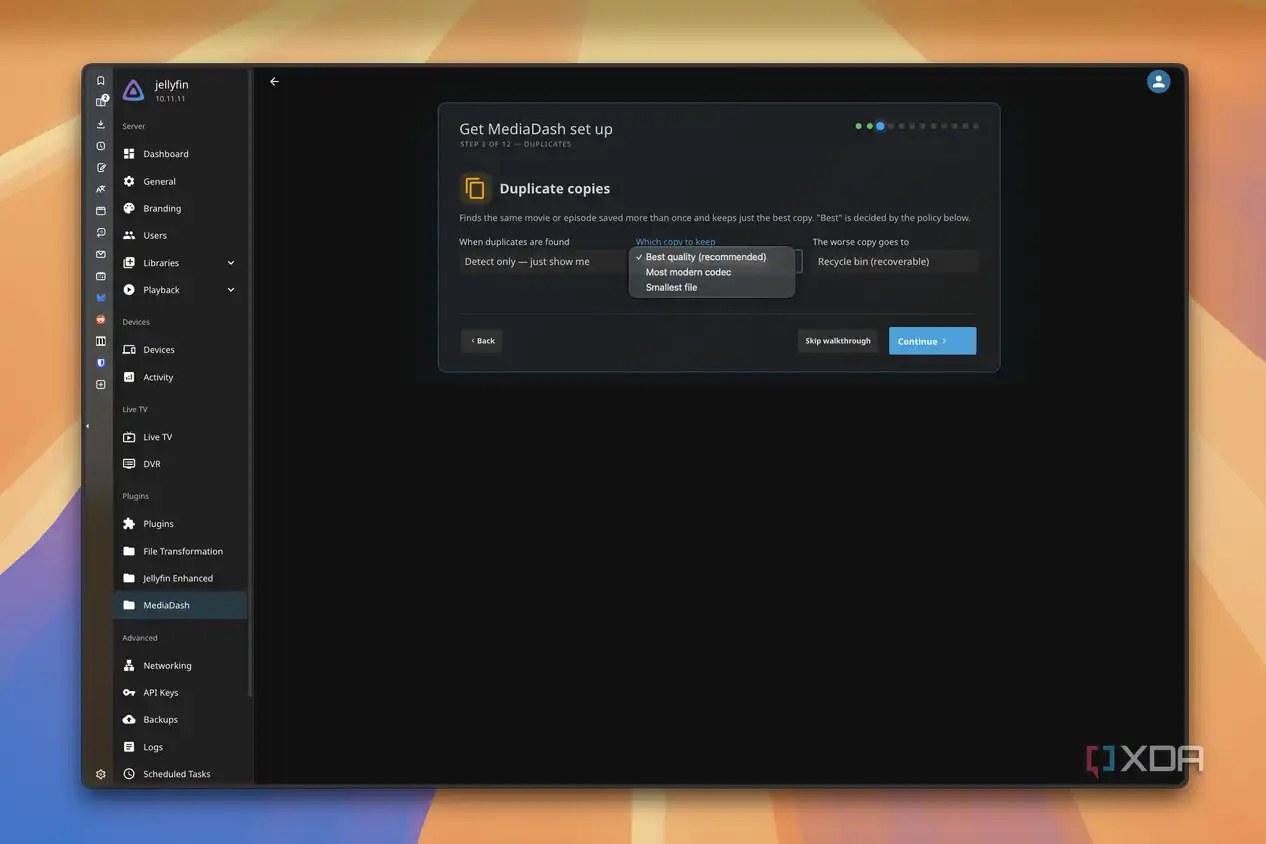Open the downloads panel icon
This screenshot has width=1266, height=844.
click(101, 124)
